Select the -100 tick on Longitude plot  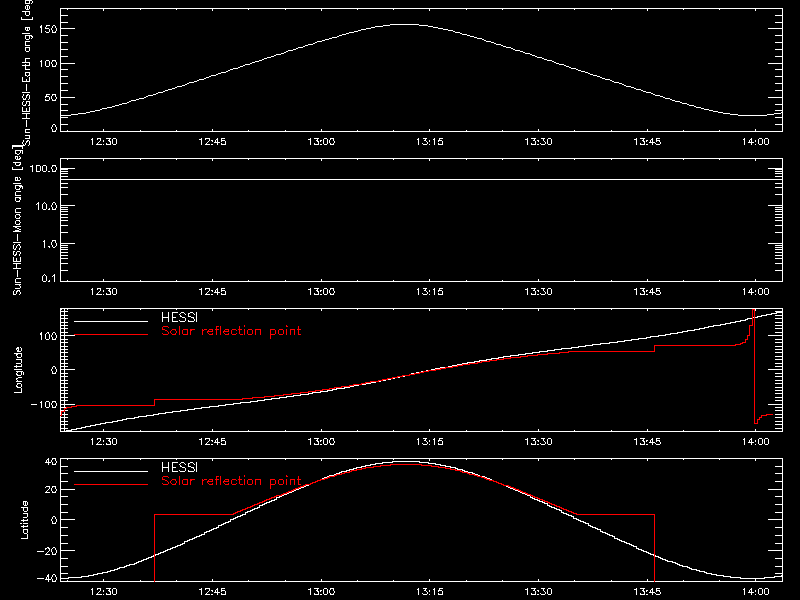(44, 404)
